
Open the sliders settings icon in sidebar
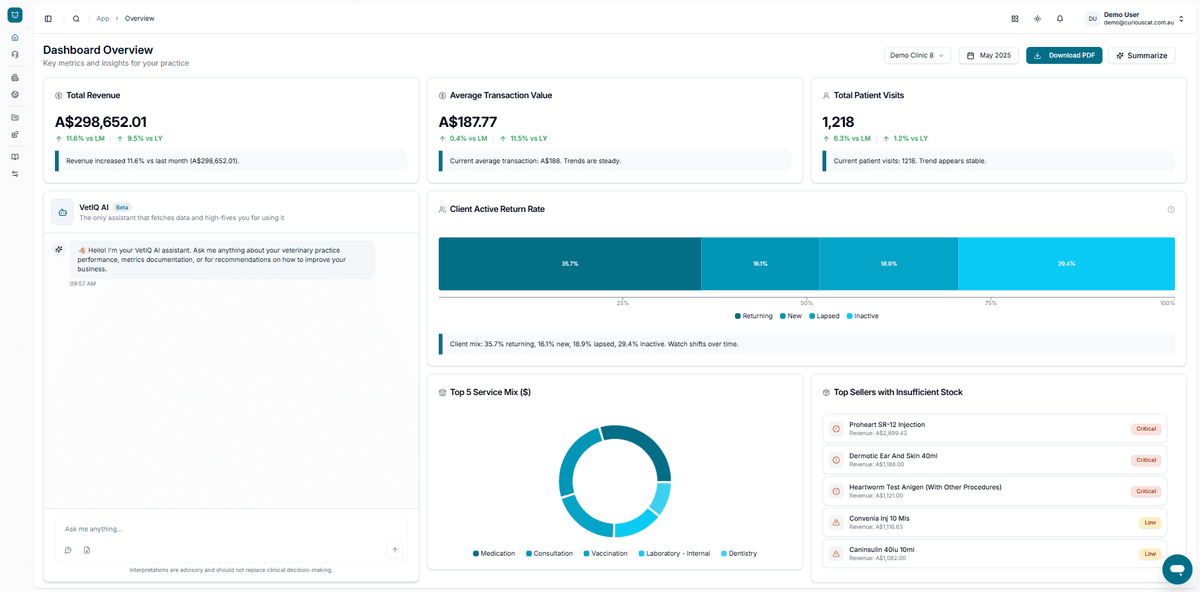tap(15, 174)
